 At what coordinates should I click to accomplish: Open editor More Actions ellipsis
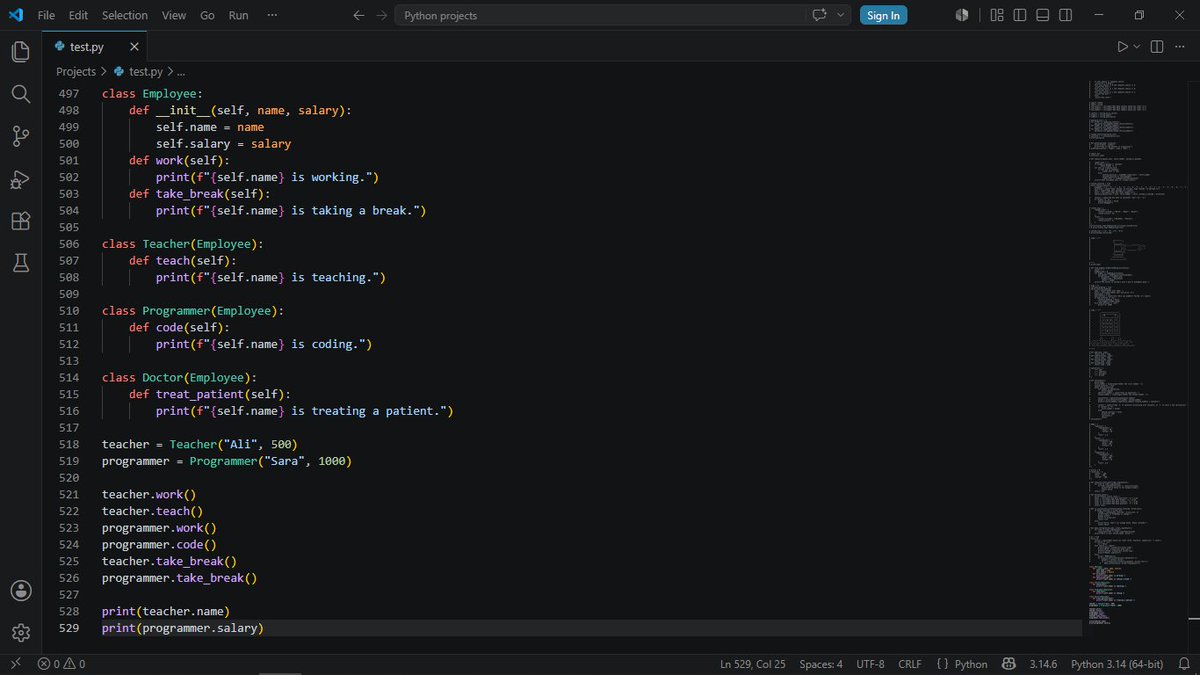tap(1181, 47)
